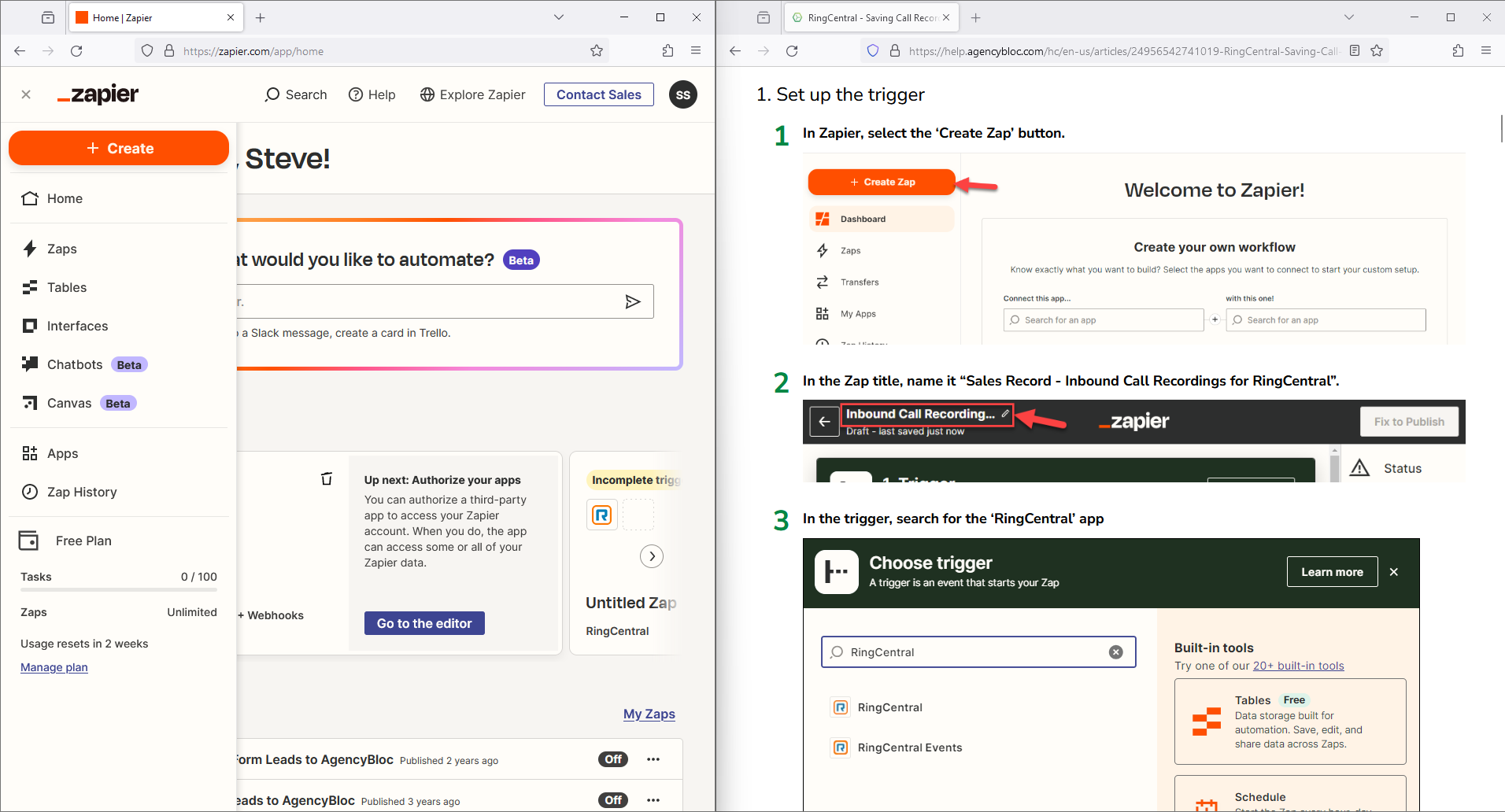Open extensions in the Zapier browser window
Image resolution: width=1505 pixels, height=812 pixels.
(x=667, y=50)
